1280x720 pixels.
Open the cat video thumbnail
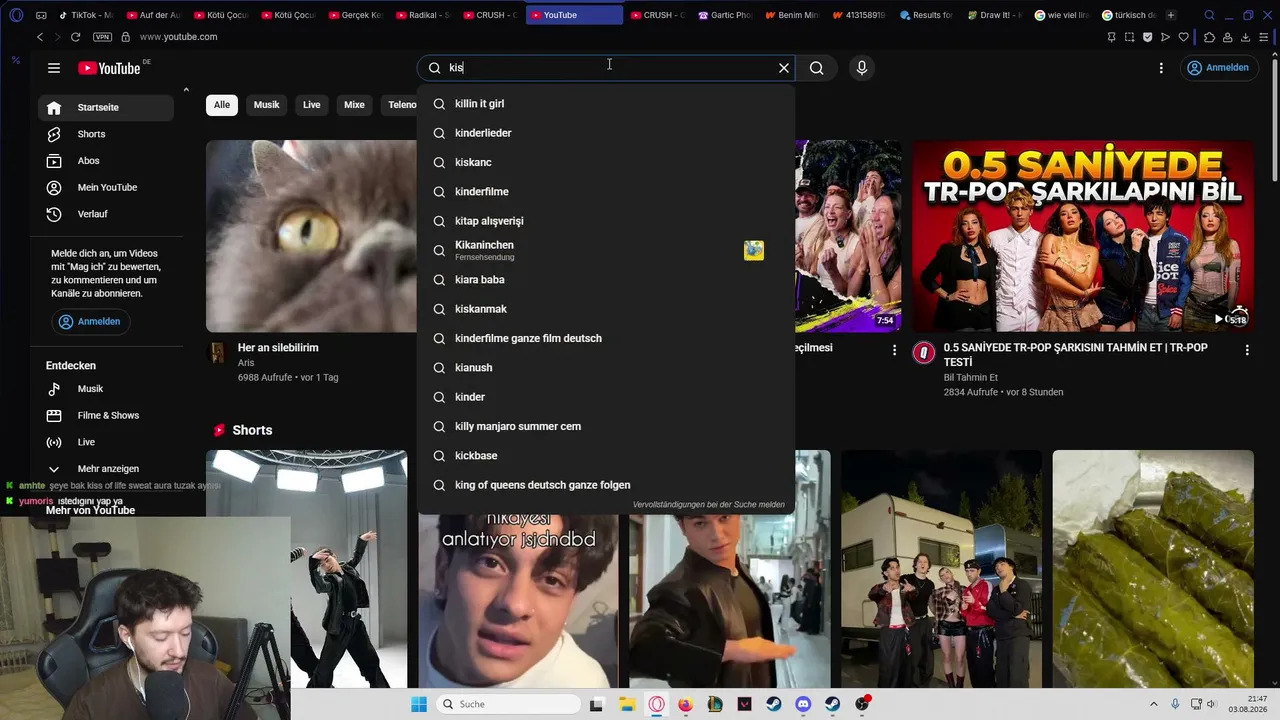tap(311, 236)
